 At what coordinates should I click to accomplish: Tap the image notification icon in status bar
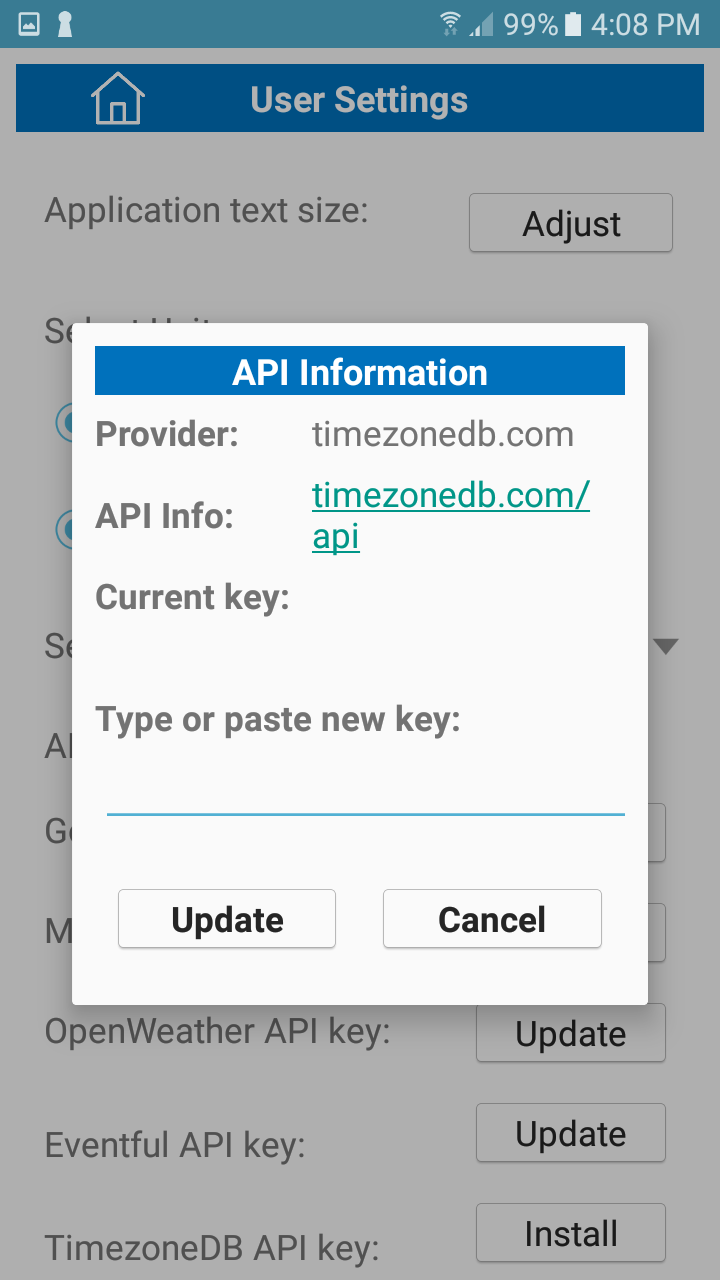point(29,24)
